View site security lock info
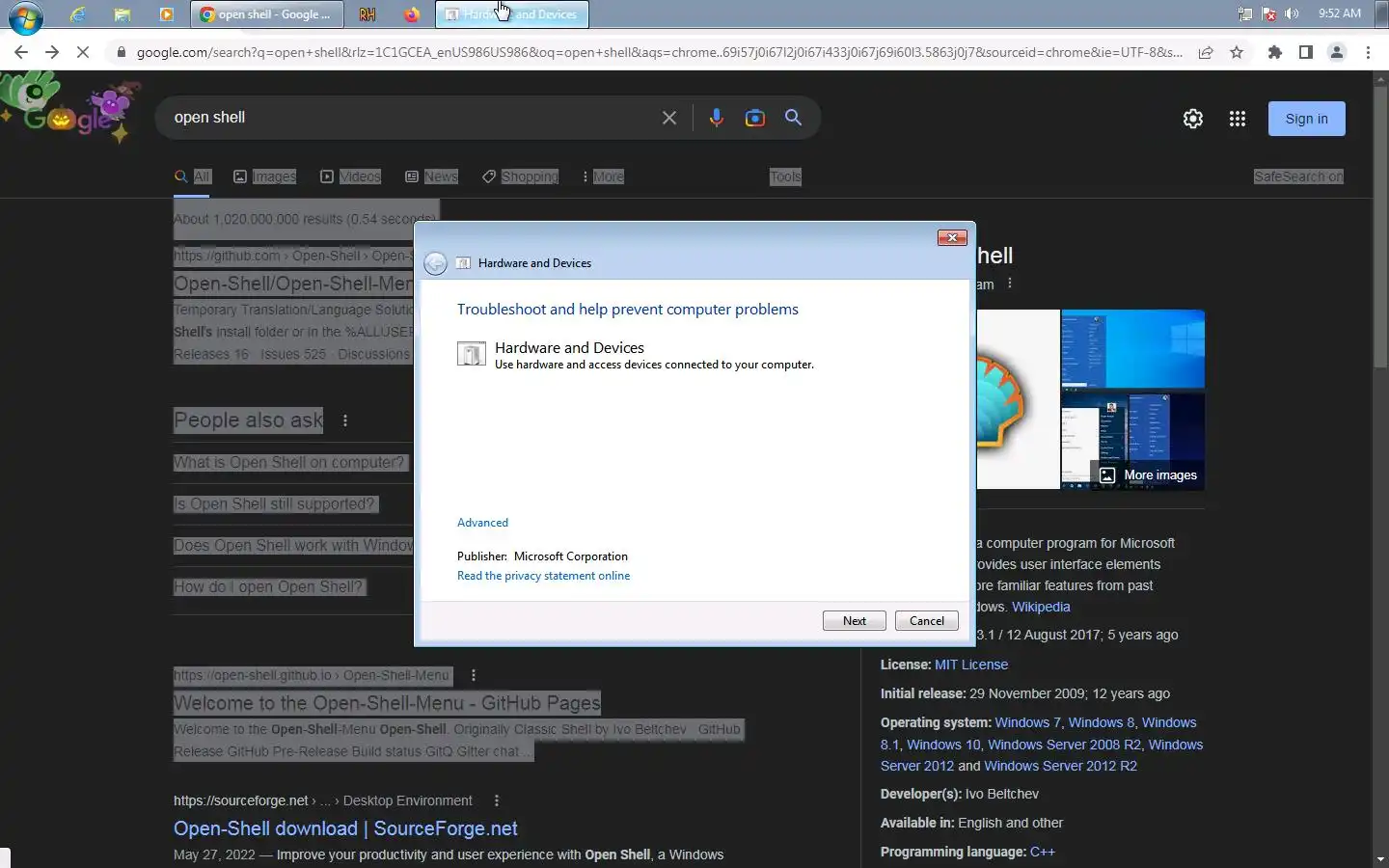The width and height of the screenshot is (1389, 868). [x=121, y=52]
